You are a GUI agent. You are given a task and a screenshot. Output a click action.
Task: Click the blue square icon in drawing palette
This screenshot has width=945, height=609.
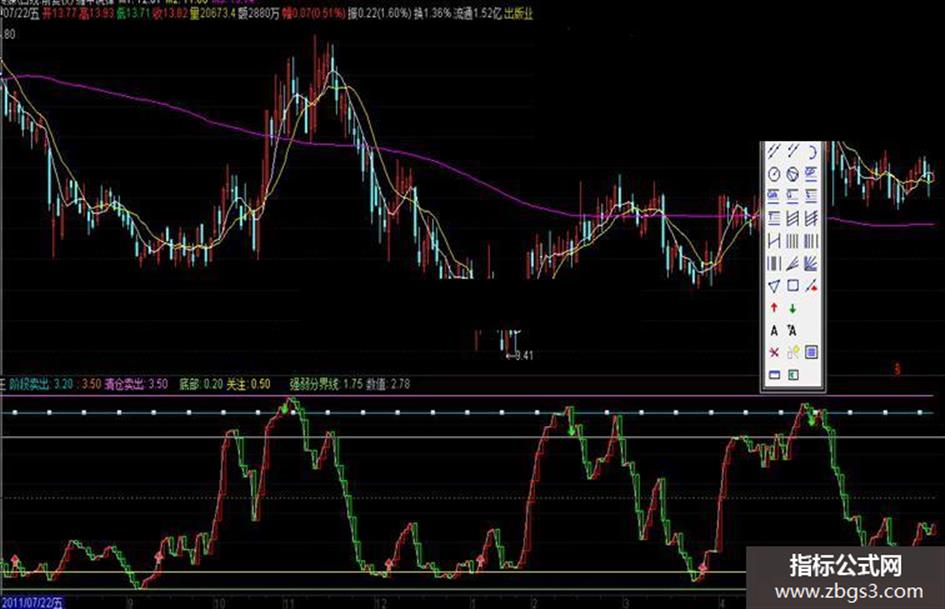[811, 352]
